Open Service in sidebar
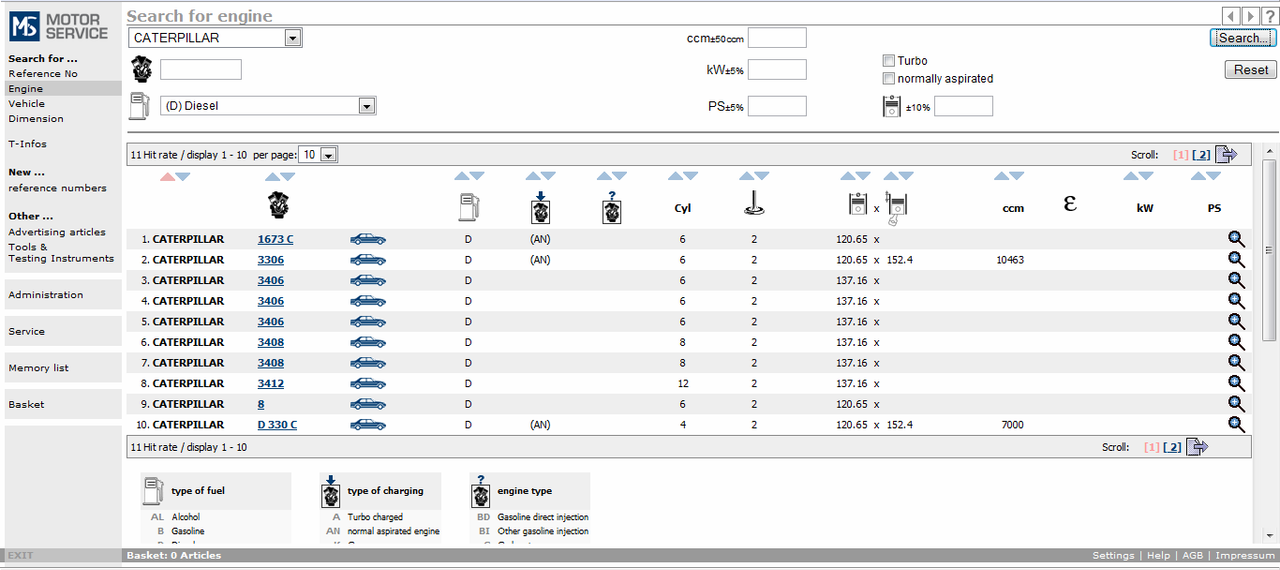 (x=26, y=331)
